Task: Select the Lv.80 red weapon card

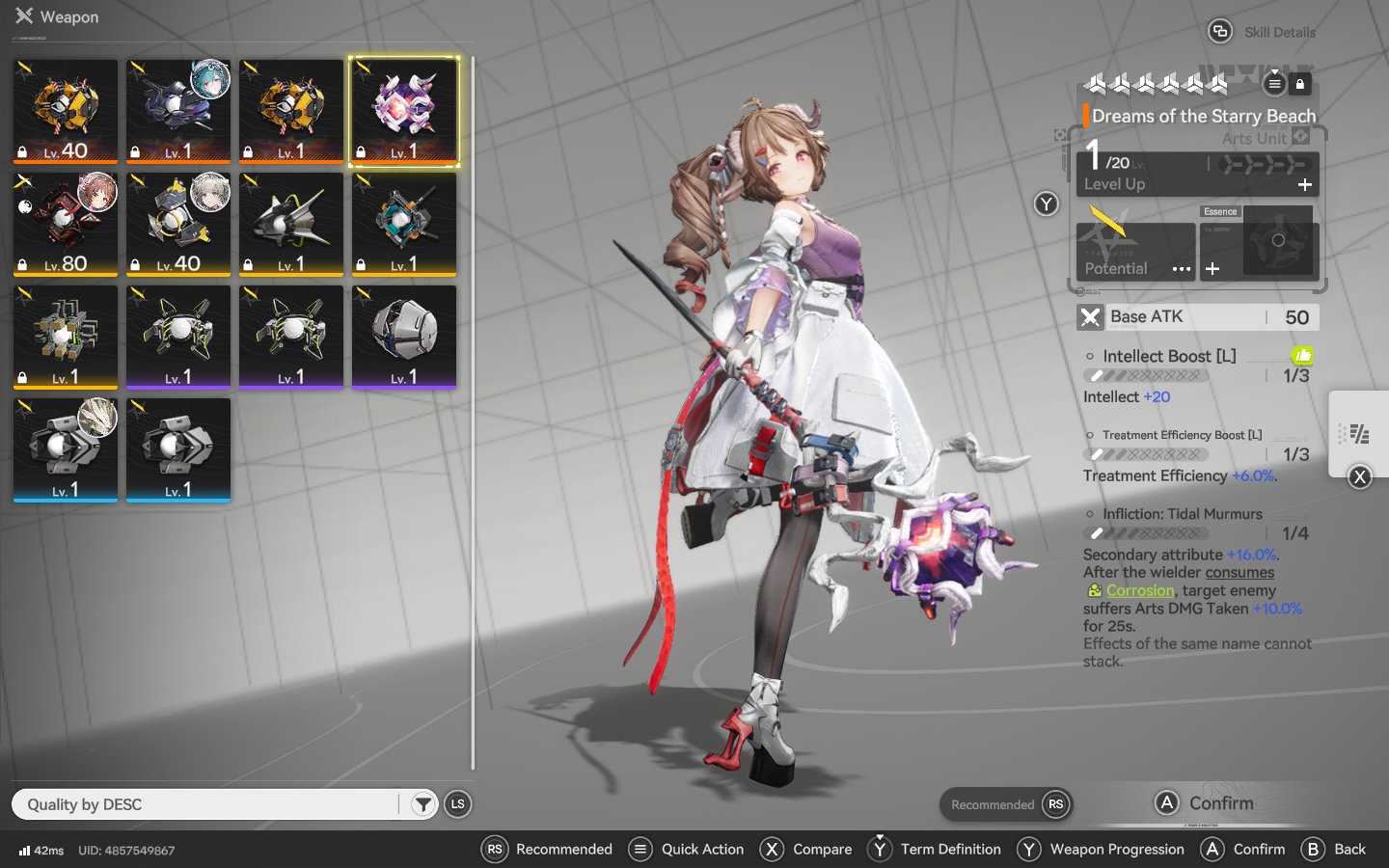Action: 66,224
